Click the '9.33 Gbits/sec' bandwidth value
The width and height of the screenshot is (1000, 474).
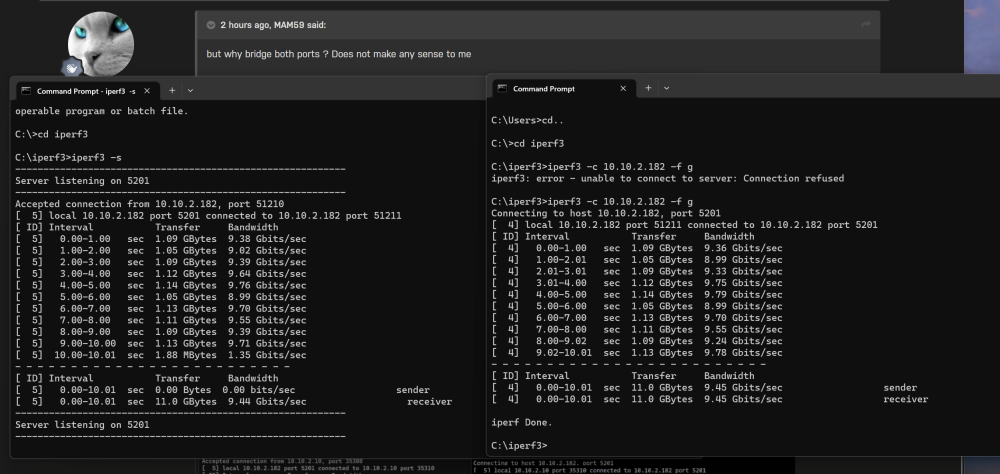click(743, 271)
